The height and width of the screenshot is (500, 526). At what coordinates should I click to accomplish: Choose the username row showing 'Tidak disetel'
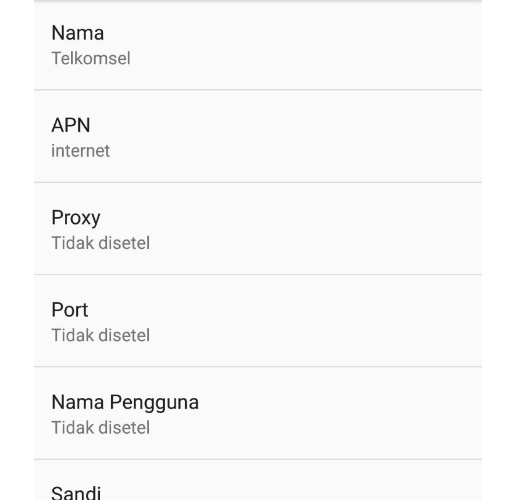pos(258,413)
